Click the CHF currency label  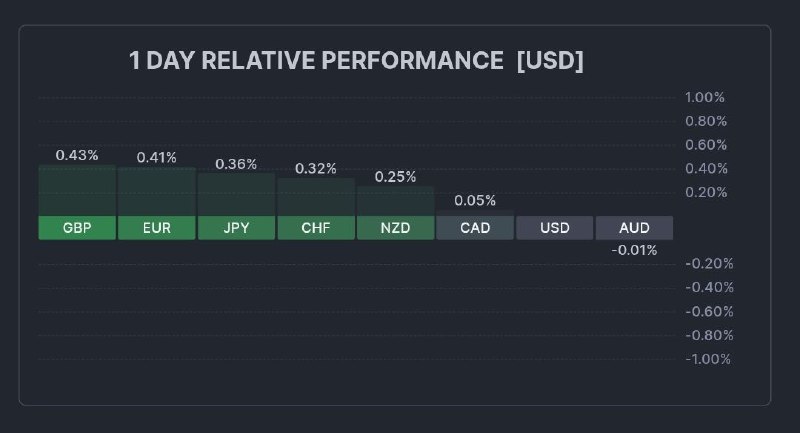316,228
